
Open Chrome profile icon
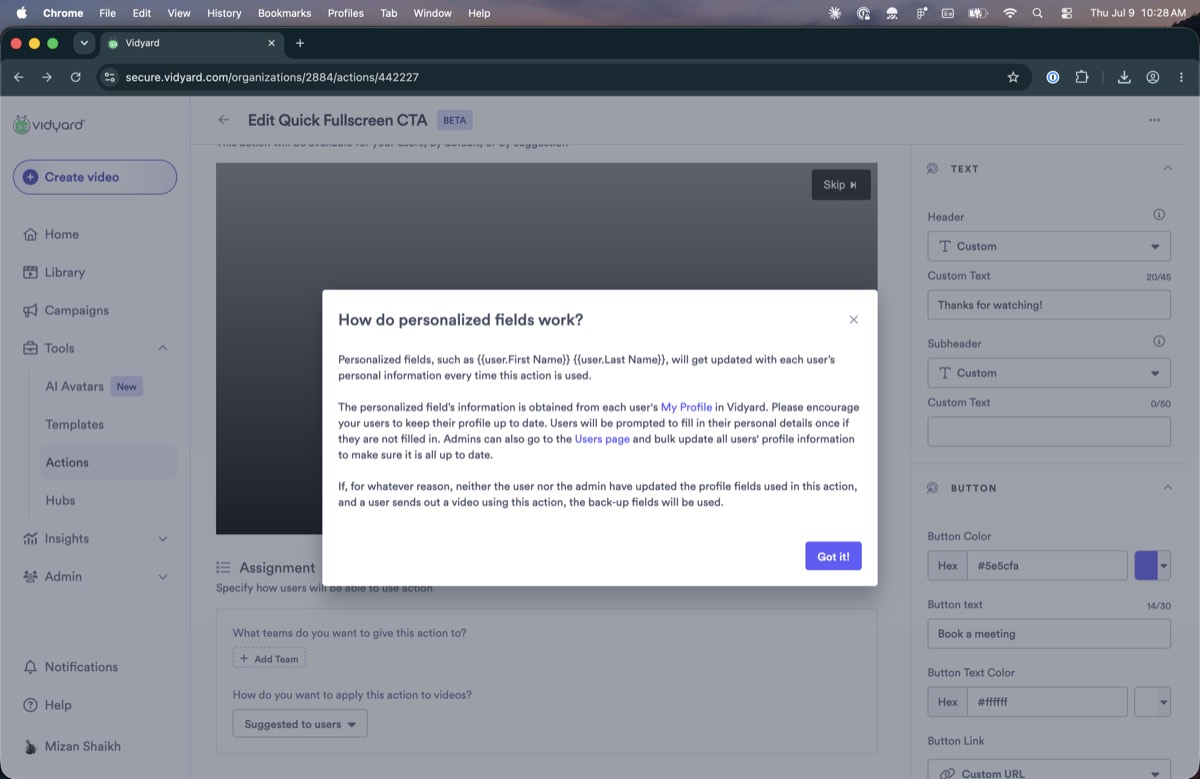[1153, 77]
